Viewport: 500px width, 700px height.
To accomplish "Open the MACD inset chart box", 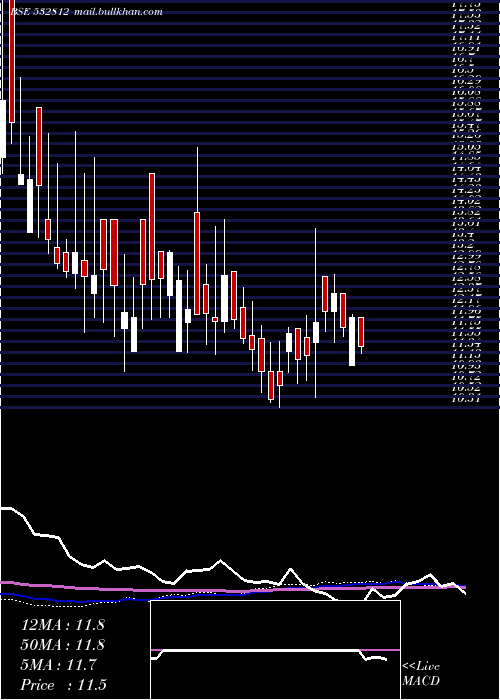I will pyautogui.click(x=275, y=650).
